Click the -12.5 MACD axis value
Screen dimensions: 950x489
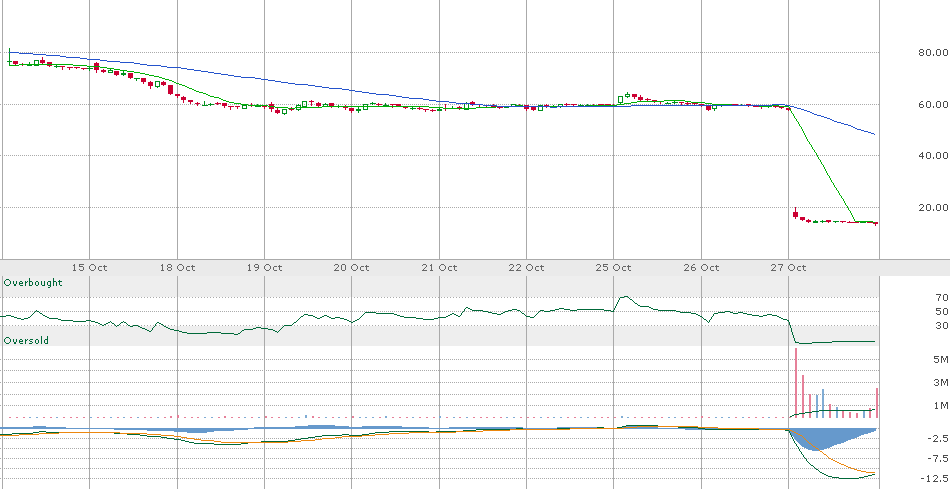(x=935, y=478)
